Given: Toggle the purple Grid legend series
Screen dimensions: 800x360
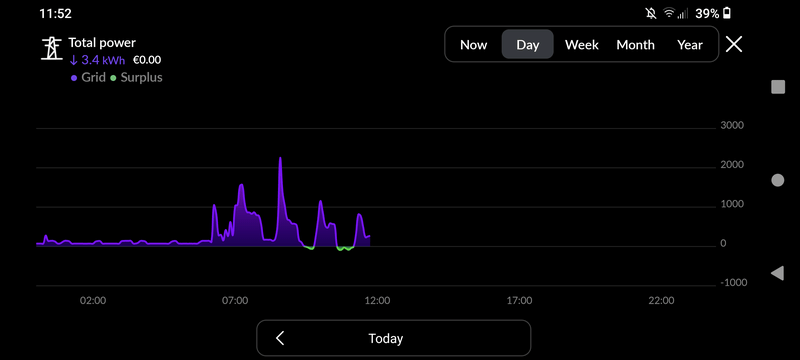Looking at the screenshot, I should coord(88,78).
